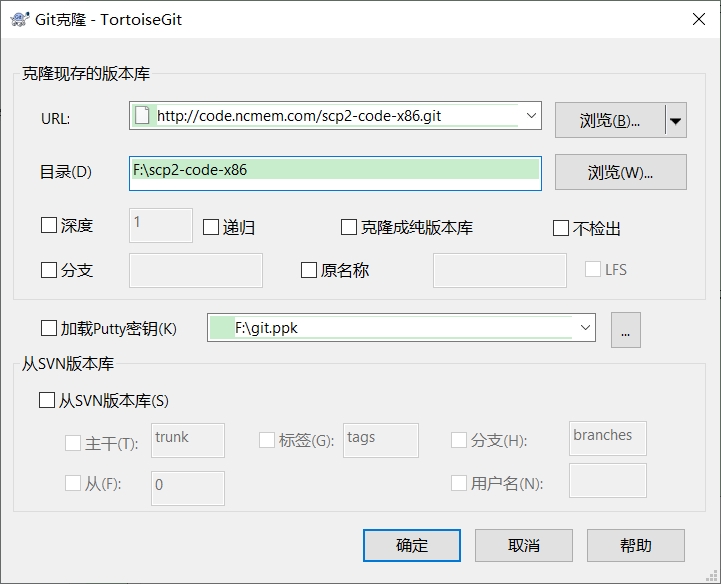Toggle the 递归 (recursive) checkbox

[211, 227]
